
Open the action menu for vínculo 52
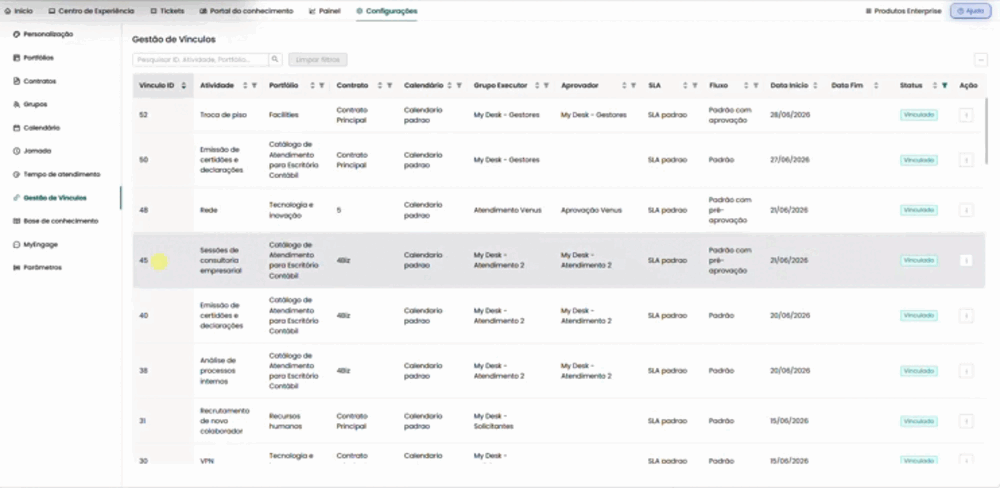[966, 115]
